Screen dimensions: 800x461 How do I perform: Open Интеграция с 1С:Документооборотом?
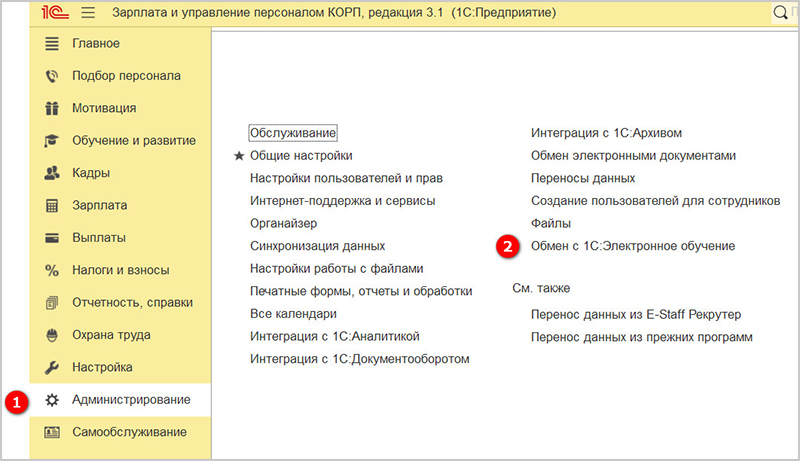point(360,359)
